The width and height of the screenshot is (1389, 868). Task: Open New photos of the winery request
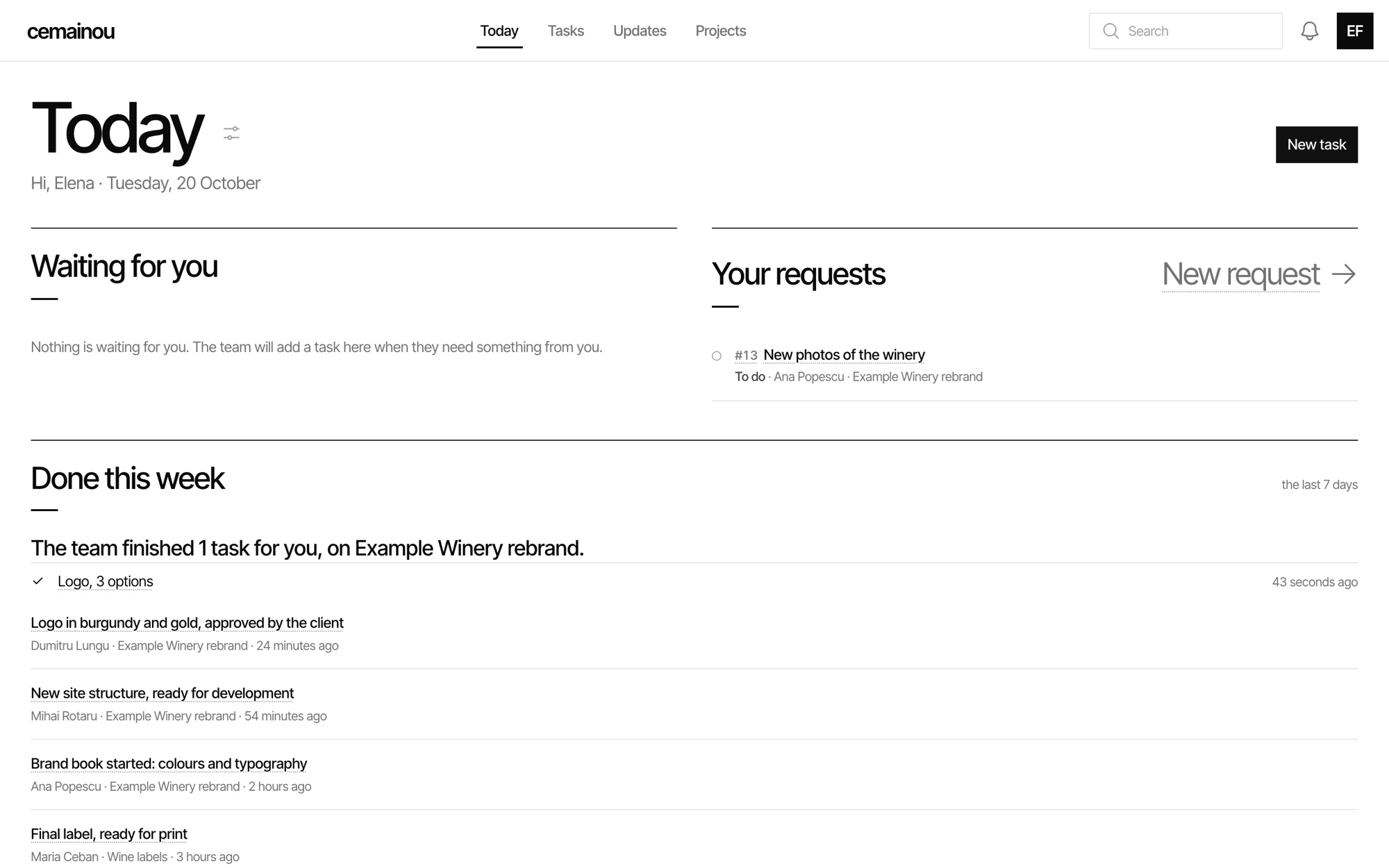(x=844, y=355)
